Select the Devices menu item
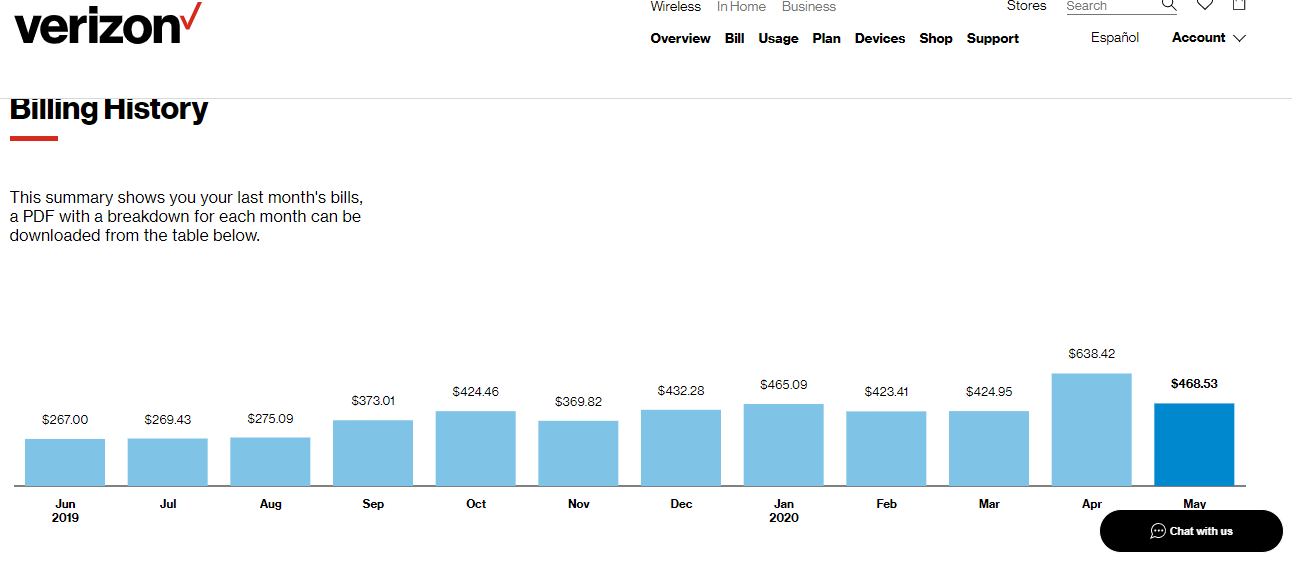 click(880, 38)
